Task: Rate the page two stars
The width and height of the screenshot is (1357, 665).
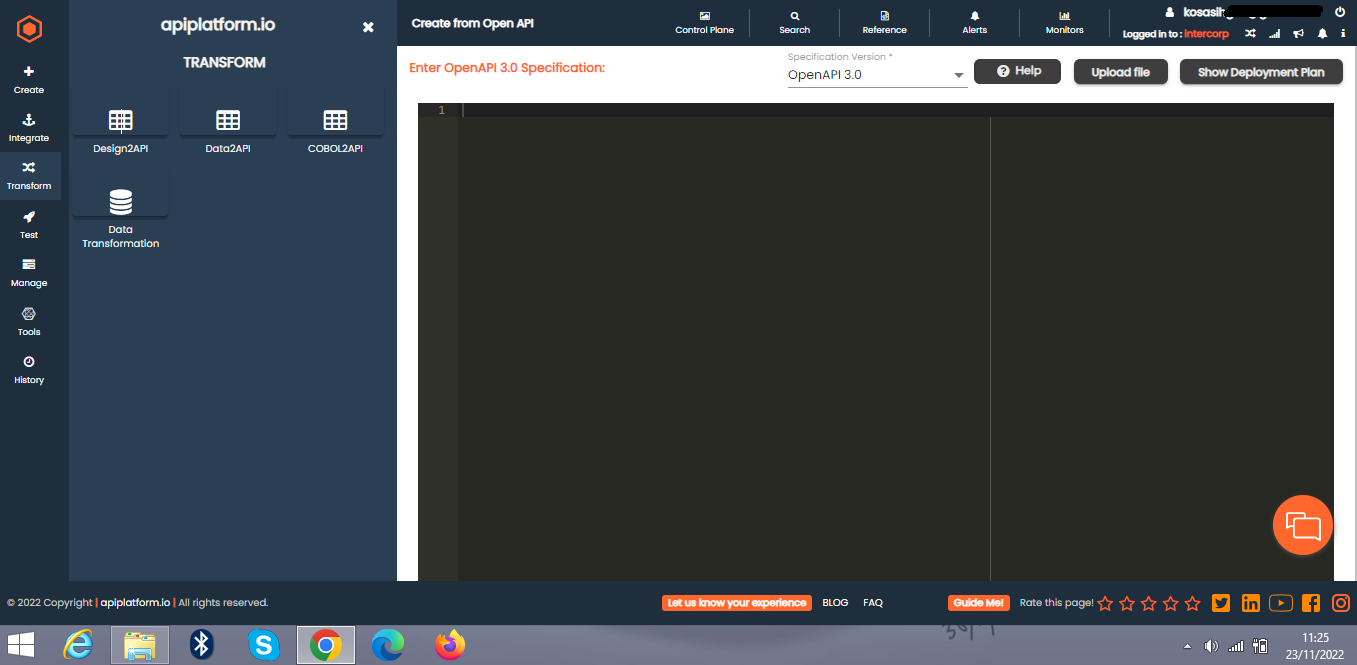Action: (x=1127, y=603)
